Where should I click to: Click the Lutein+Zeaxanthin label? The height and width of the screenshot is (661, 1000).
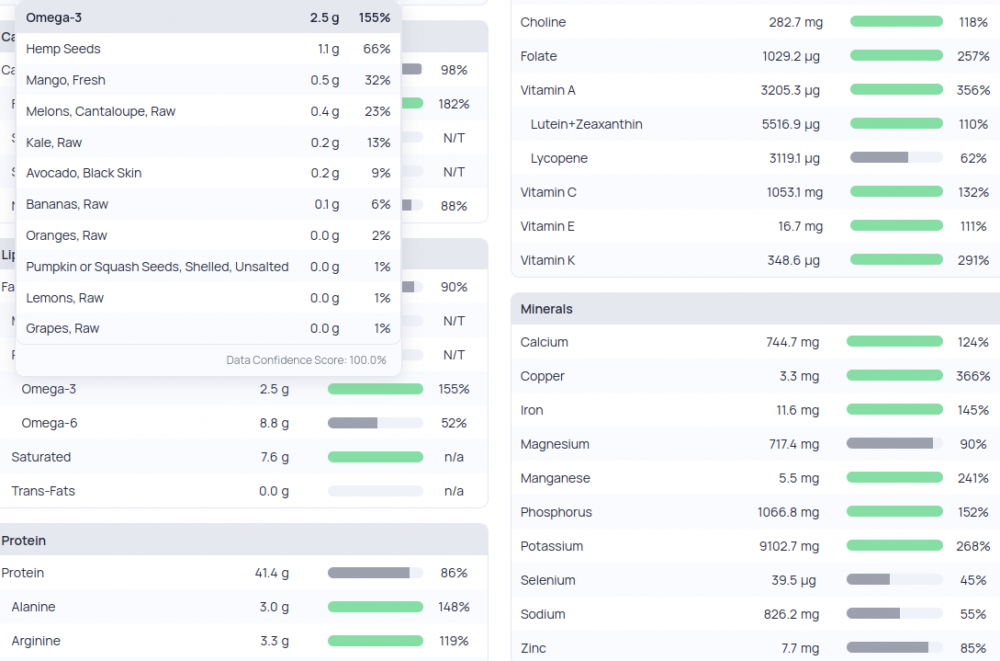[x=586, y=124]
